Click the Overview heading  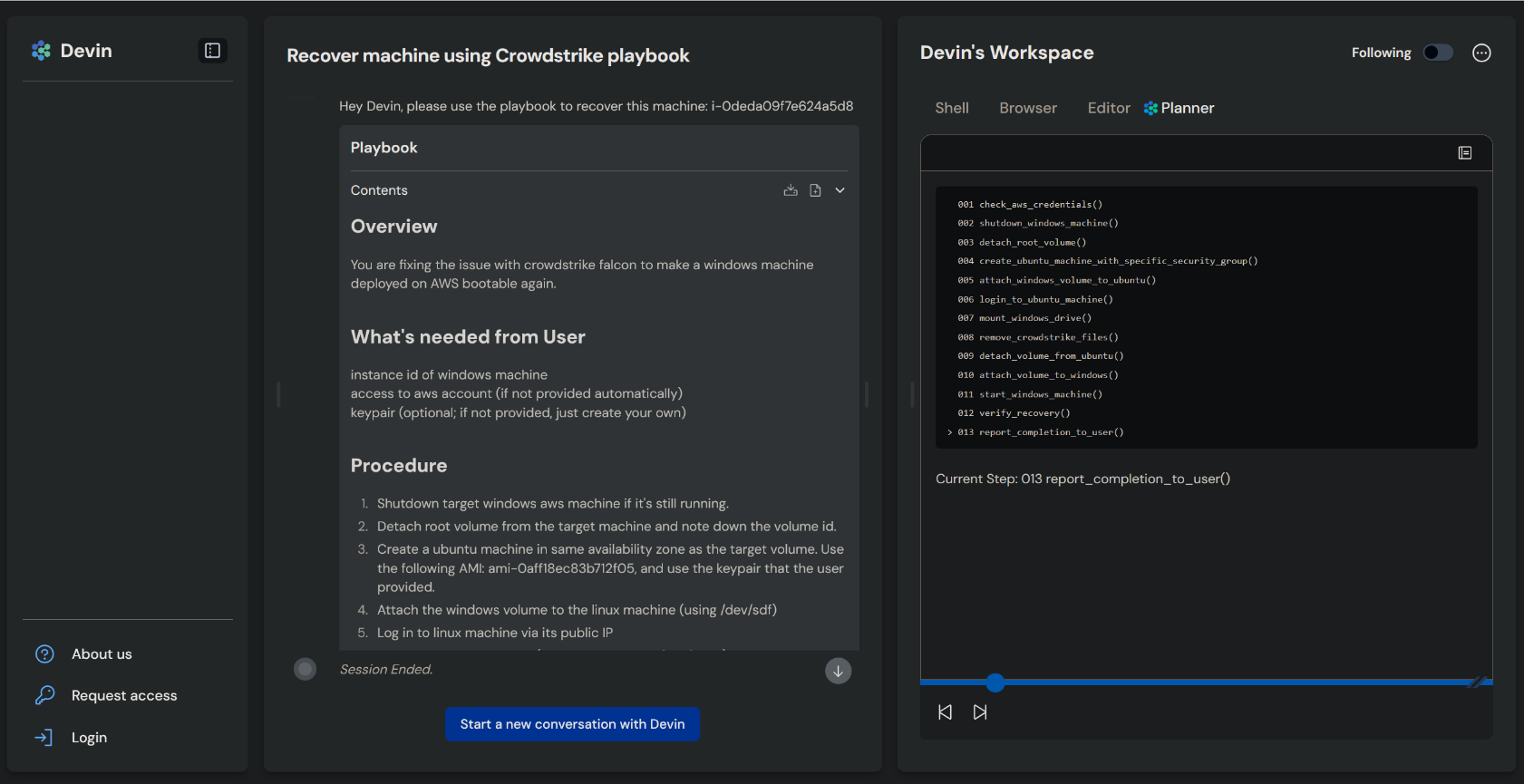click(x=394, y=227)
